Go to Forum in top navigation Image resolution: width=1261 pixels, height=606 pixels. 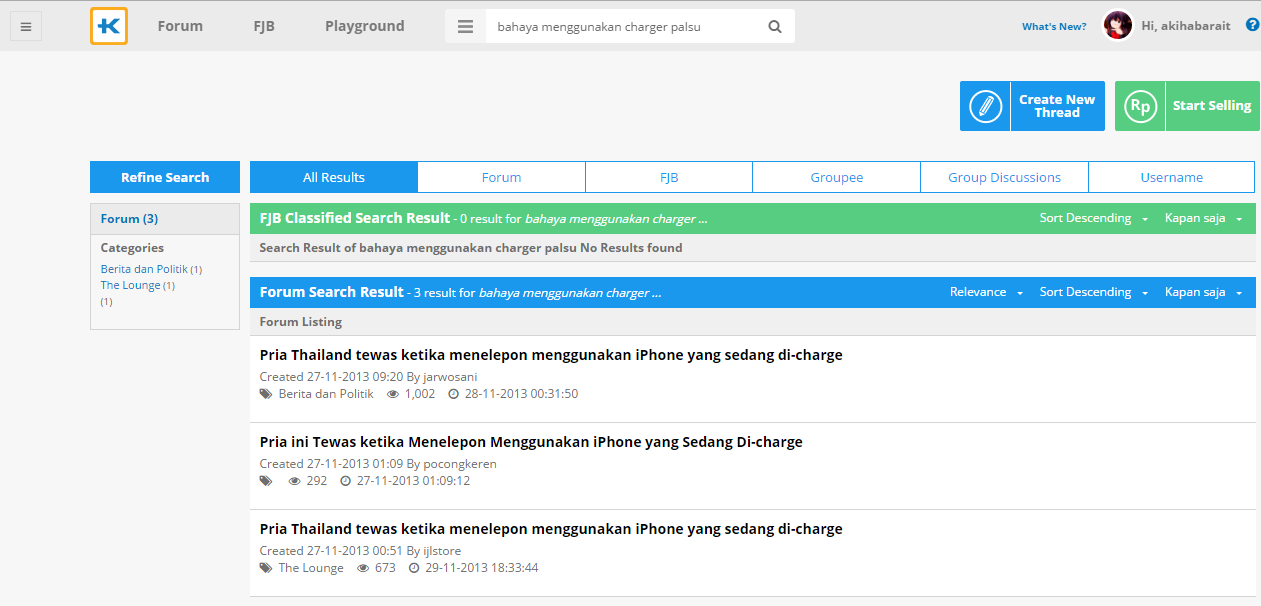click(x=180, y=26)
